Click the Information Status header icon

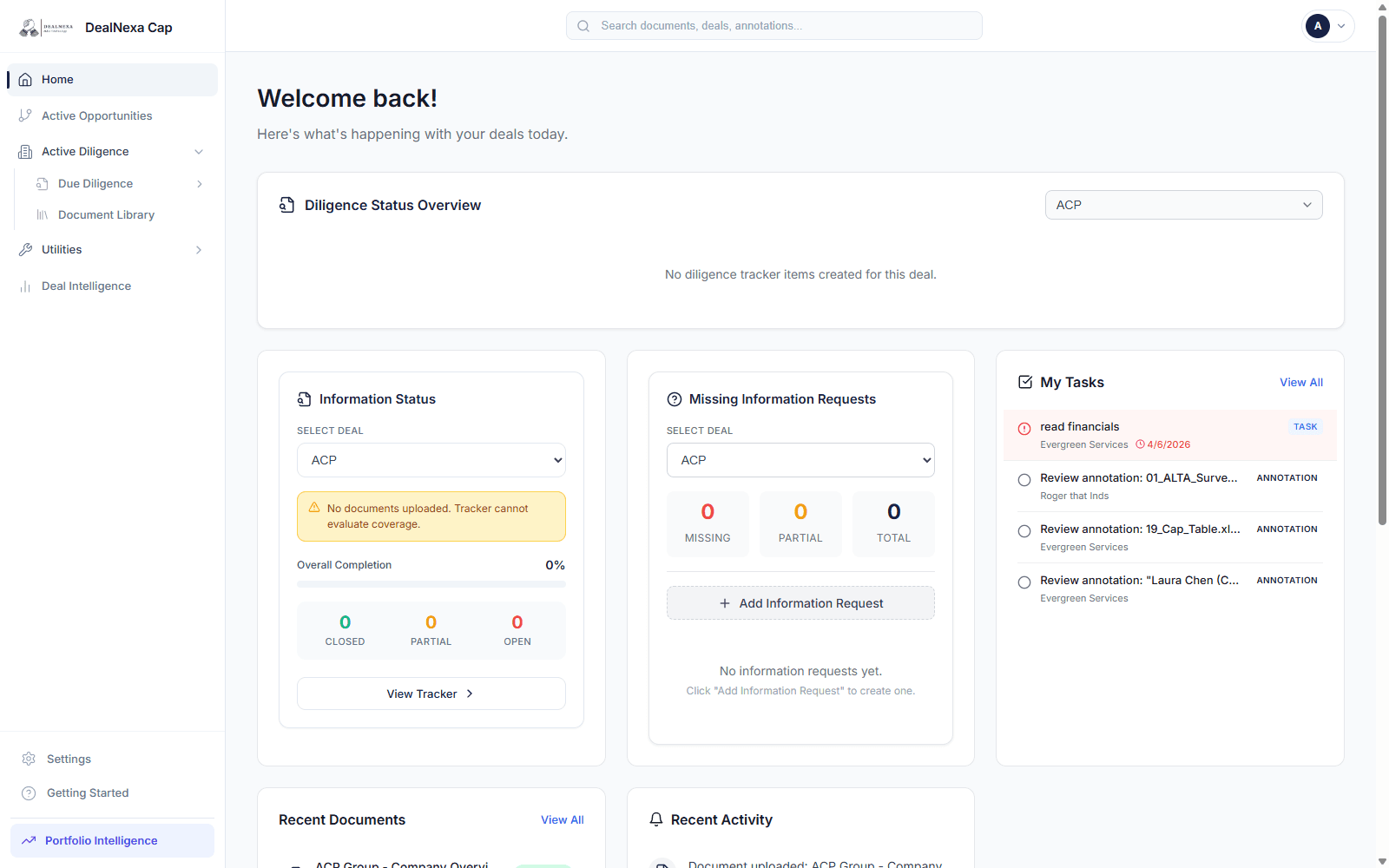click(304, 399)
